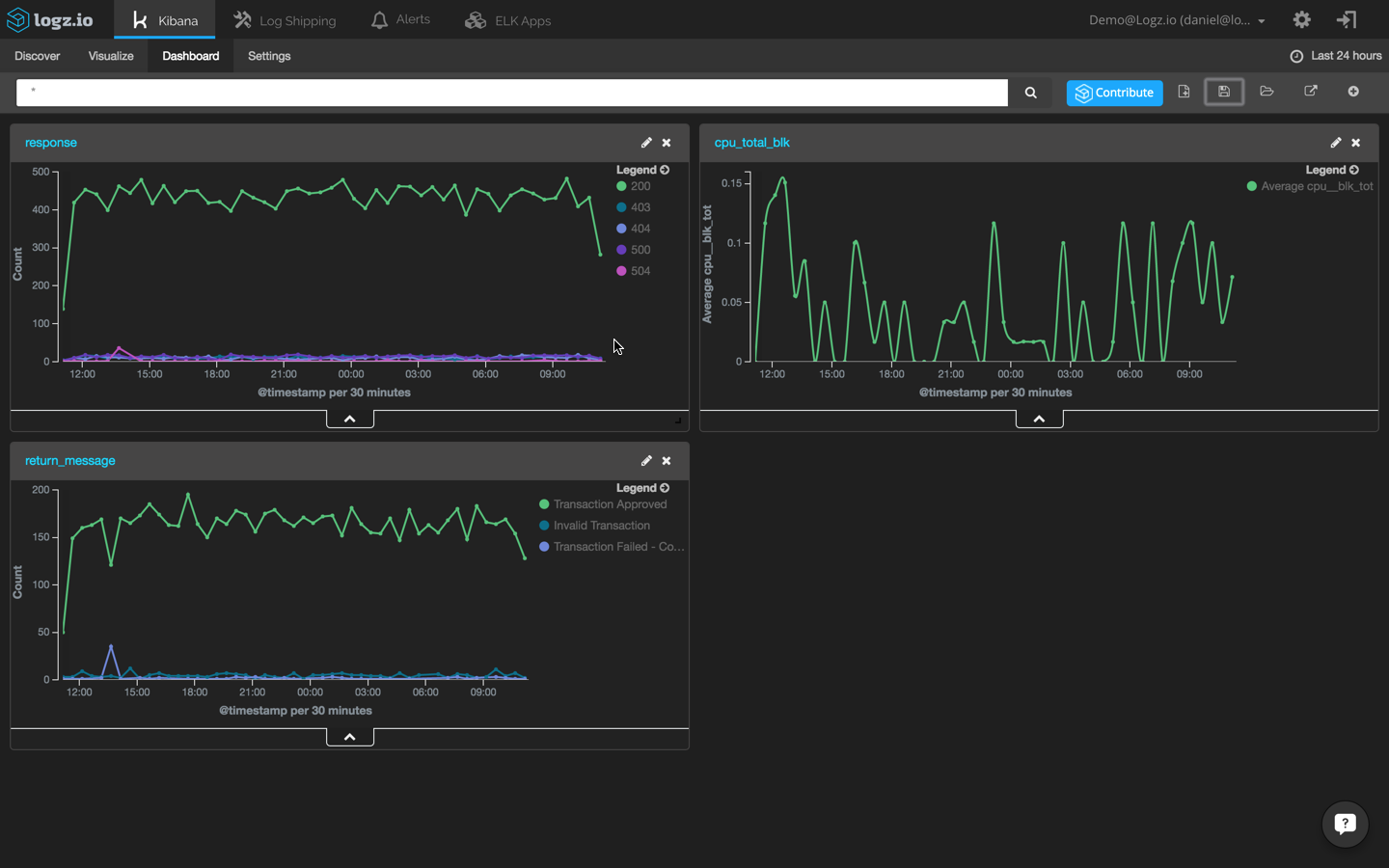This screenshot has height=868, width=1389.
Task: Open the return_message visualization title link
Action: tap(69, 460)
